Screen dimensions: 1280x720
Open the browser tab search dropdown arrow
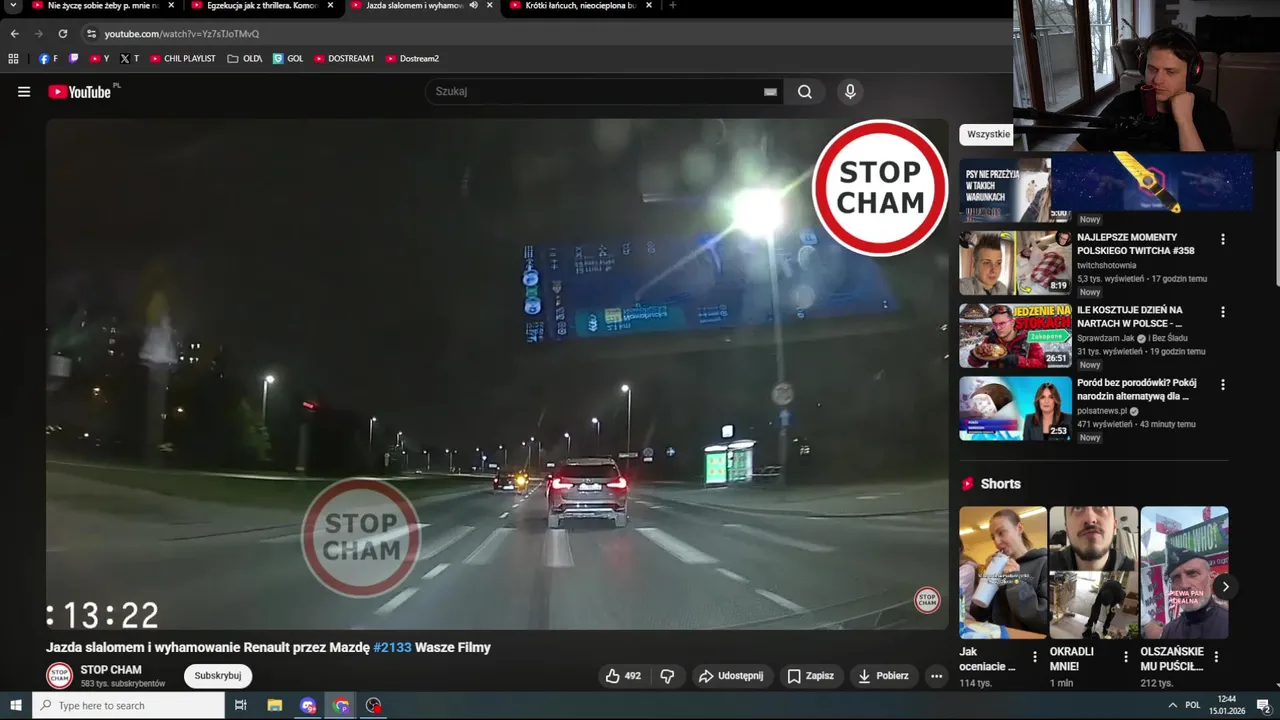point(13,6)
